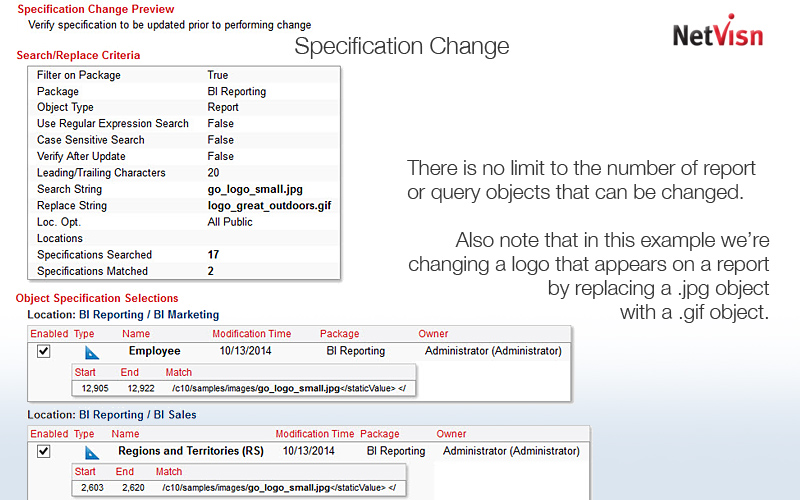
Task: Select the Employee report name
Action: tap(155, 351)
